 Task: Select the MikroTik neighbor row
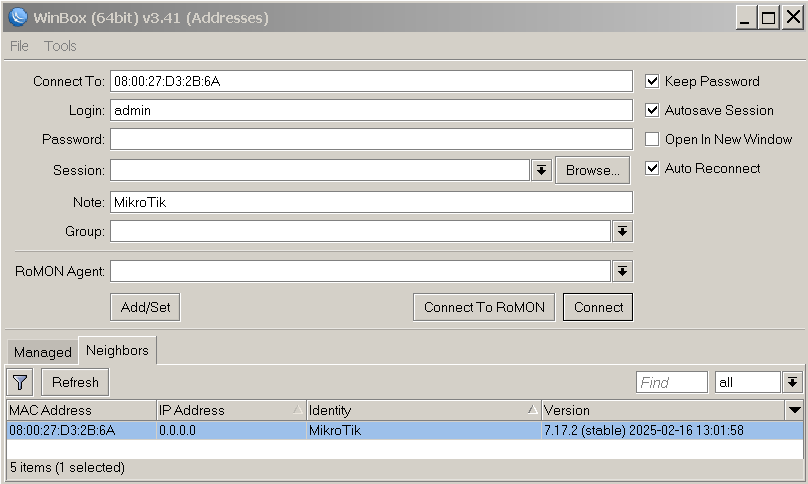pyautogui.click(x=334, y=431)
